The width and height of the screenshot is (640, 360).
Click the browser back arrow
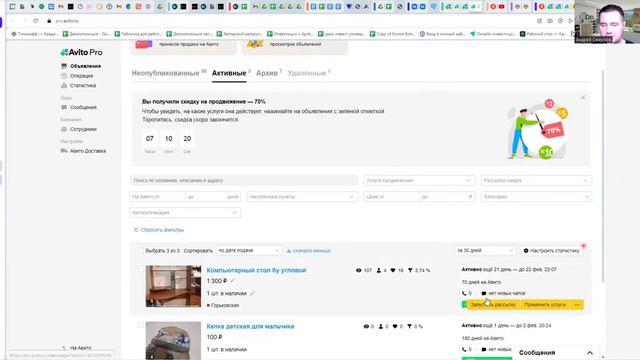(x=12, y=21)
